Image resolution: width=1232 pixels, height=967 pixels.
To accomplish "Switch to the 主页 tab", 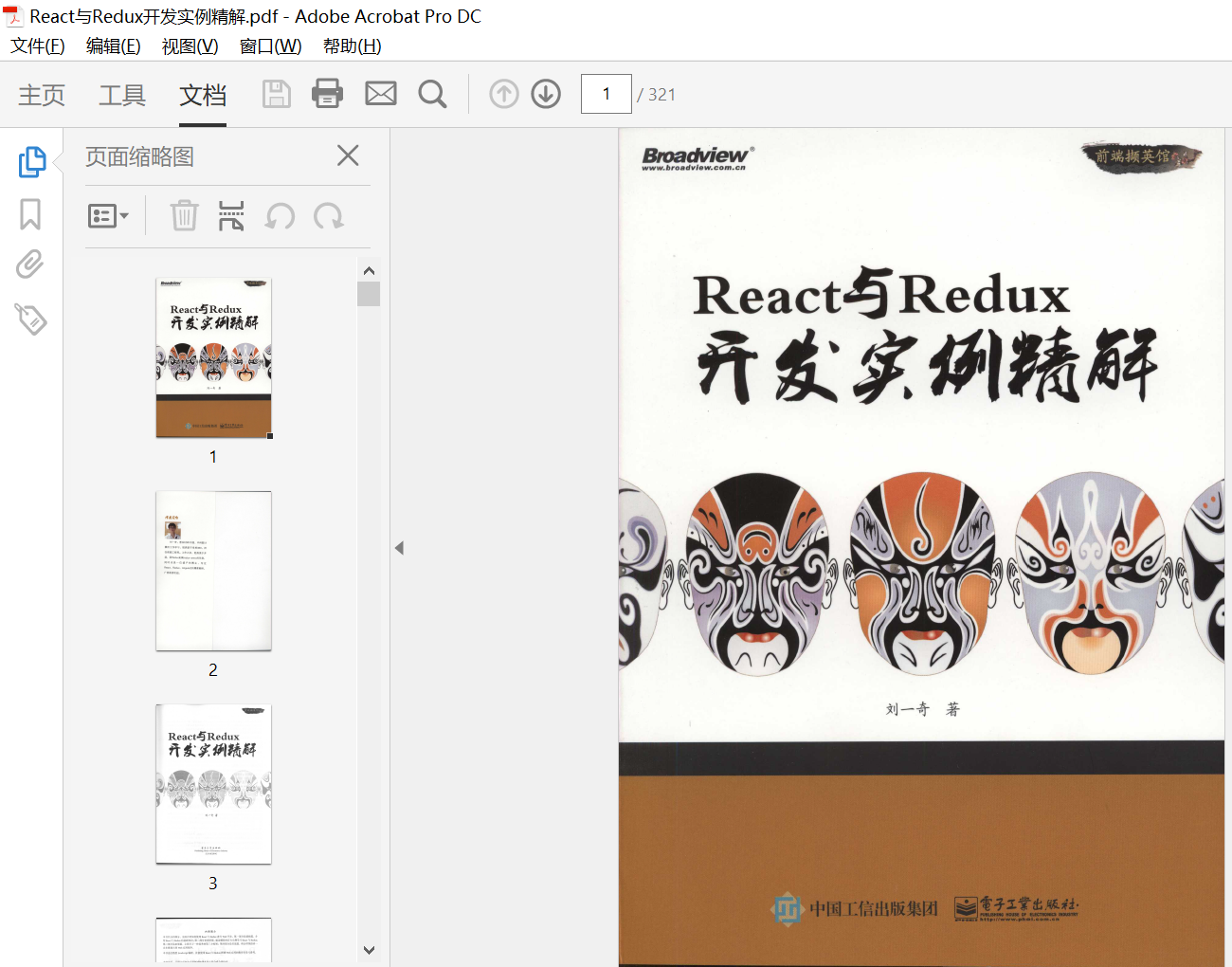I will 42,95.
